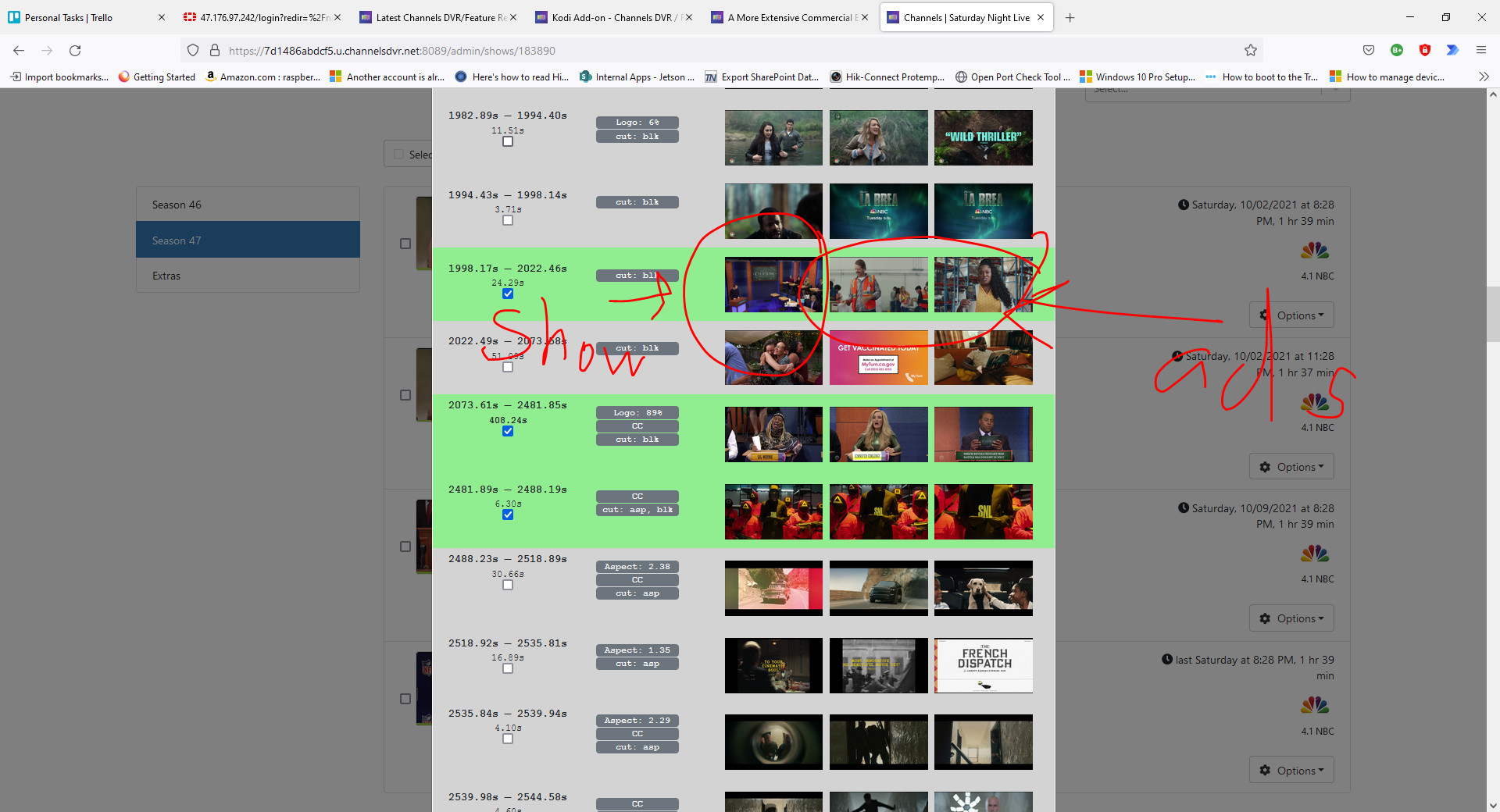Open Options dropdown for last Saturday recording
Screen dimensions: 1500x812
pos(1291,771)
